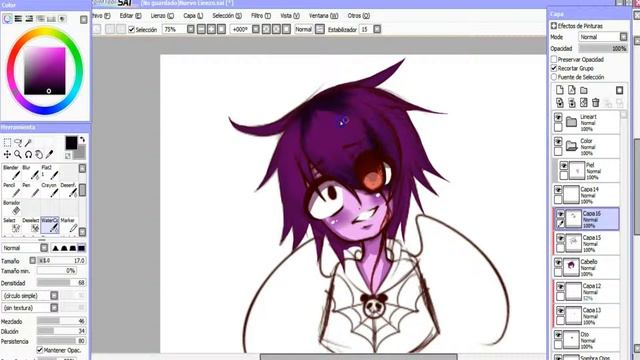Open the Selección menu
This screenshot has width=640, height=360.
[227, 16]
